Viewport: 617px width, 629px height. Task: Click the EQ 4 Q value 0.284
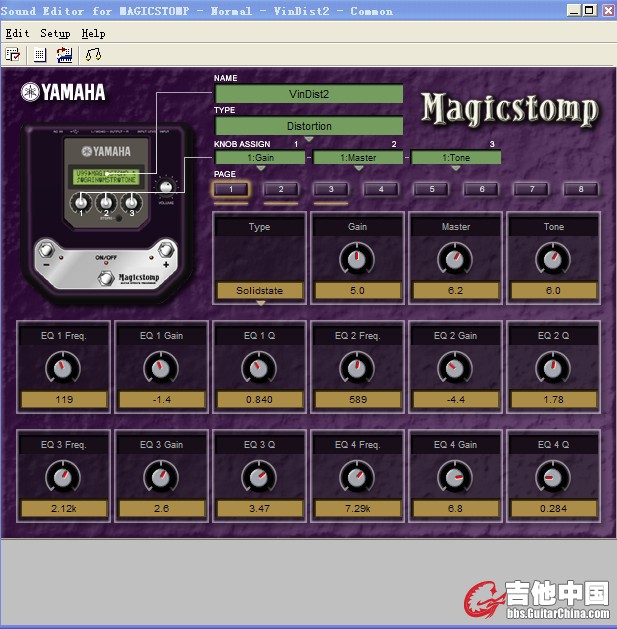[x=554, y=509]
